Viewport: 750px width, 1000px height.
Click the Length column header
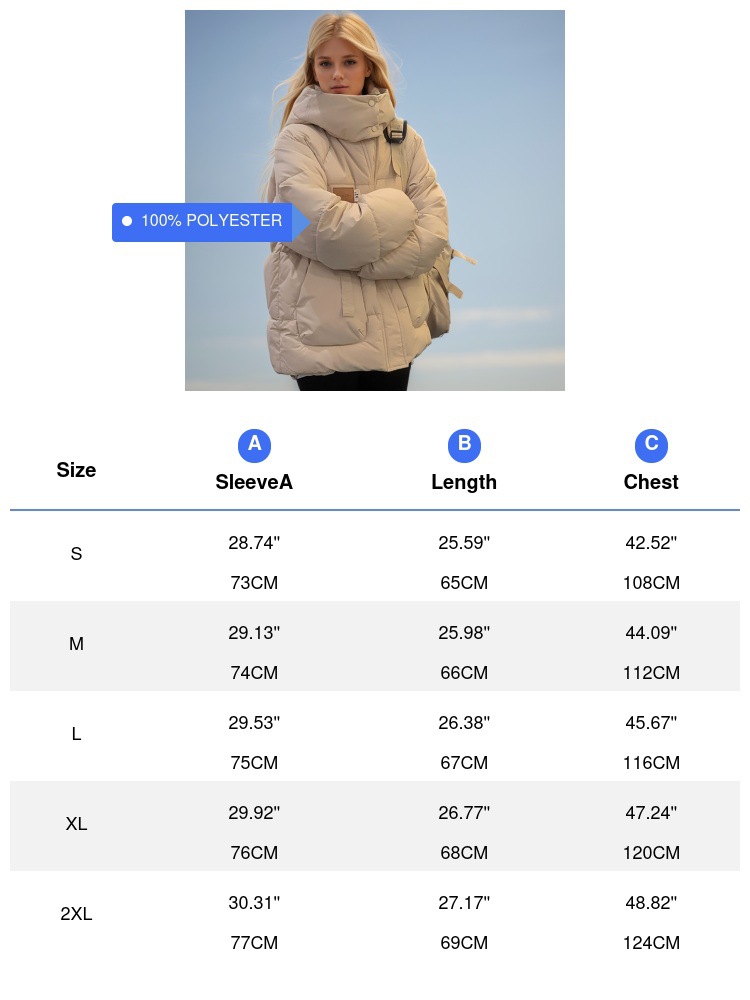tap(464, 482)
